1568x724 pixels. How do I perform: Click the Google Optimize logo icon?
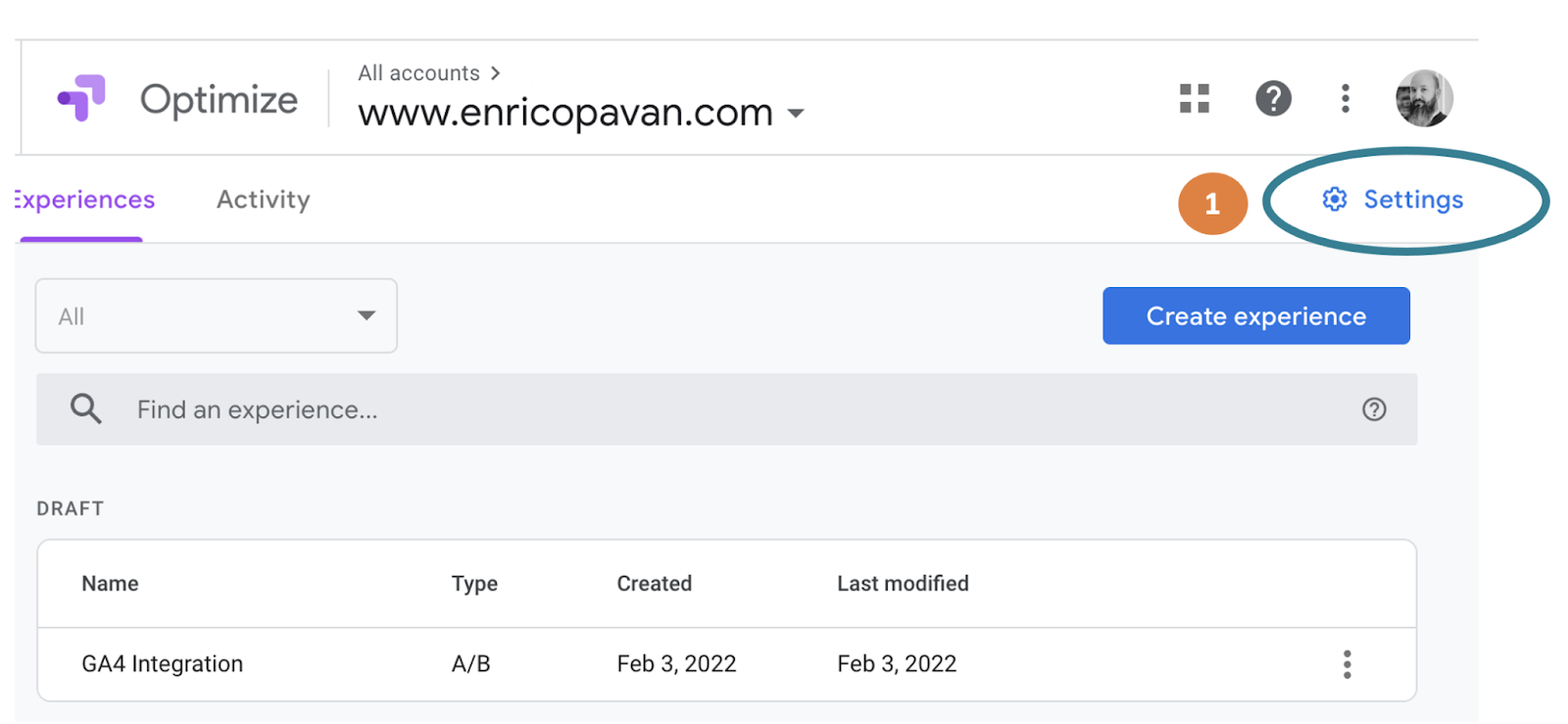81,98
